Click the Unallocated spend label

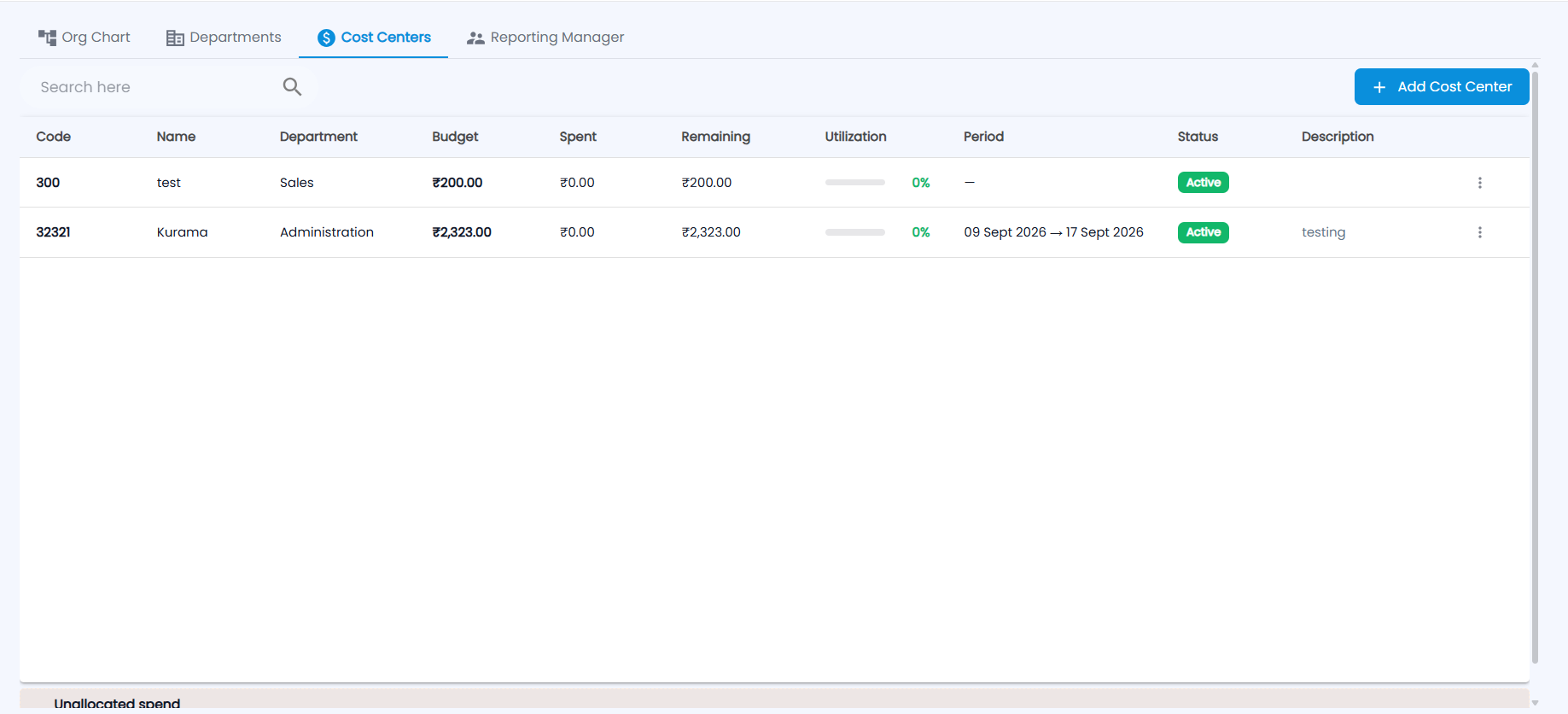pos(117,704)
